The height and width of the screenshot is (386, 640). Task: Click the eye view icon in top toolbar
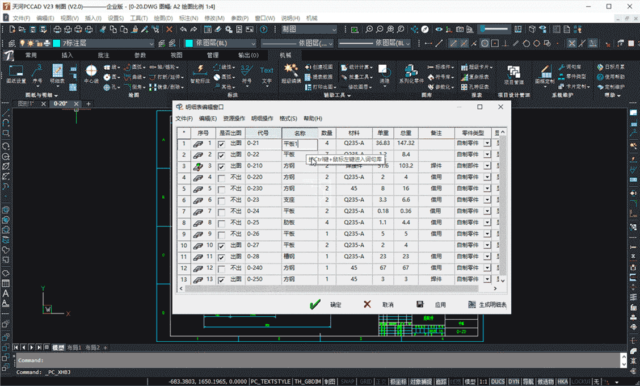pos(439,29)
